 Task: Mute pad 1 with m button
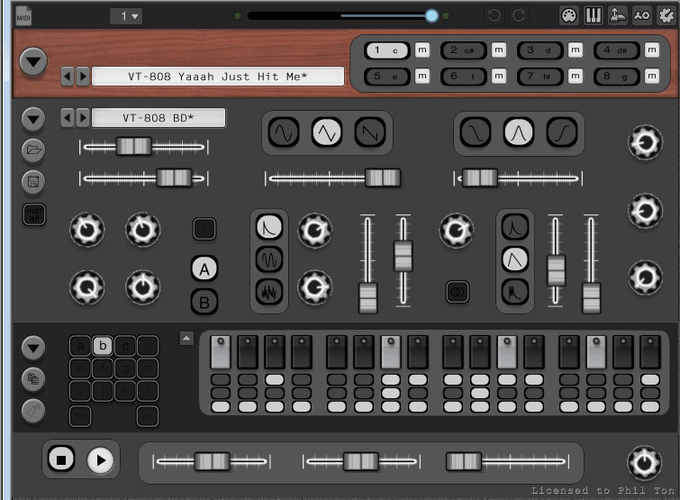pyautogui.click(x=422, y=50)
